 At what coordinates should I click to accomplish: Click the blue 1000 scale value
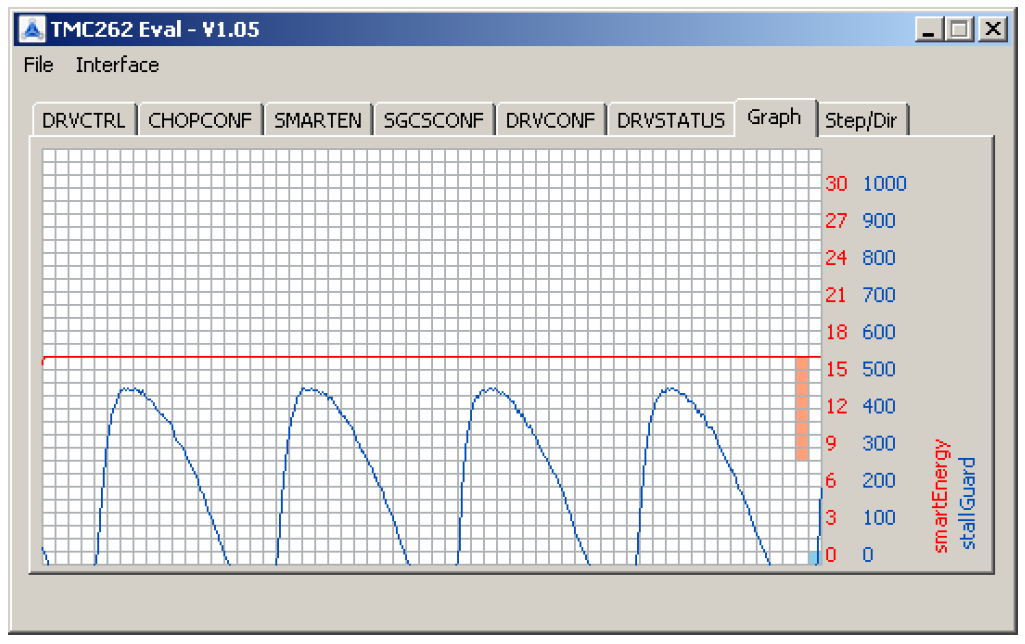[x=884, y=184]
